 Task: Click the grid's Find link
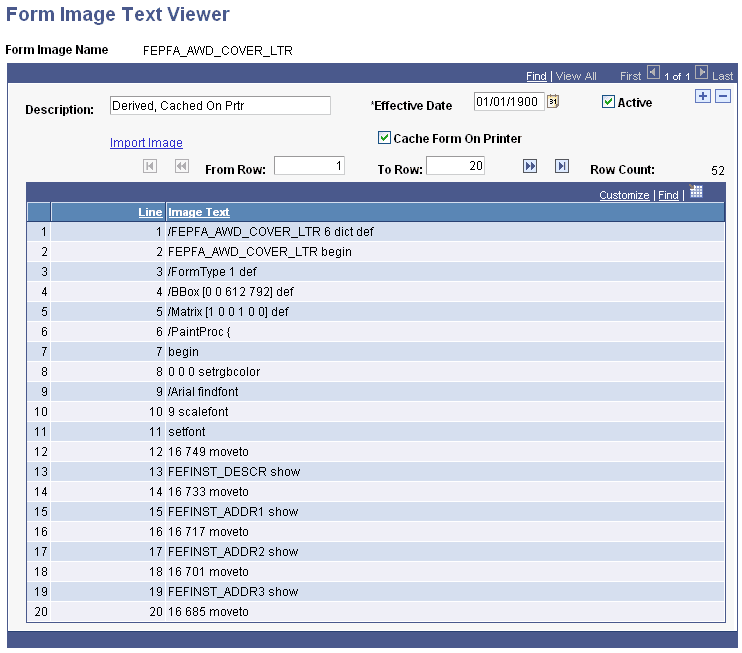tap(668, 195)
